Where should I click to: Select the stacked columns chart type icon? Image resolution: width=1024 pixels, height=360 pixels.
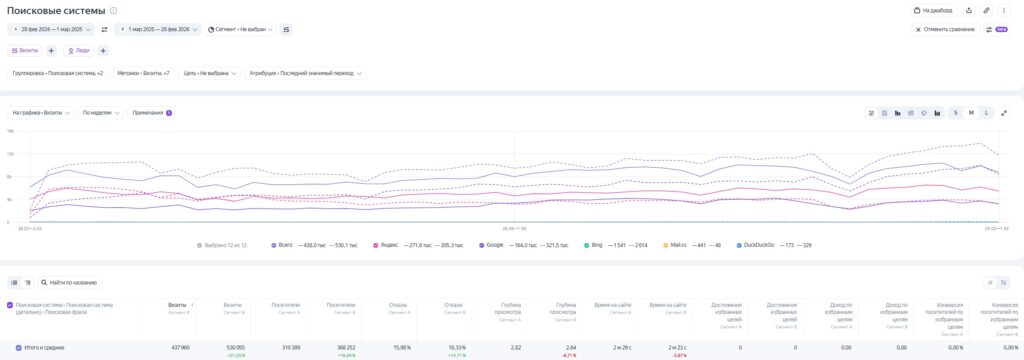tap(937, 113)
